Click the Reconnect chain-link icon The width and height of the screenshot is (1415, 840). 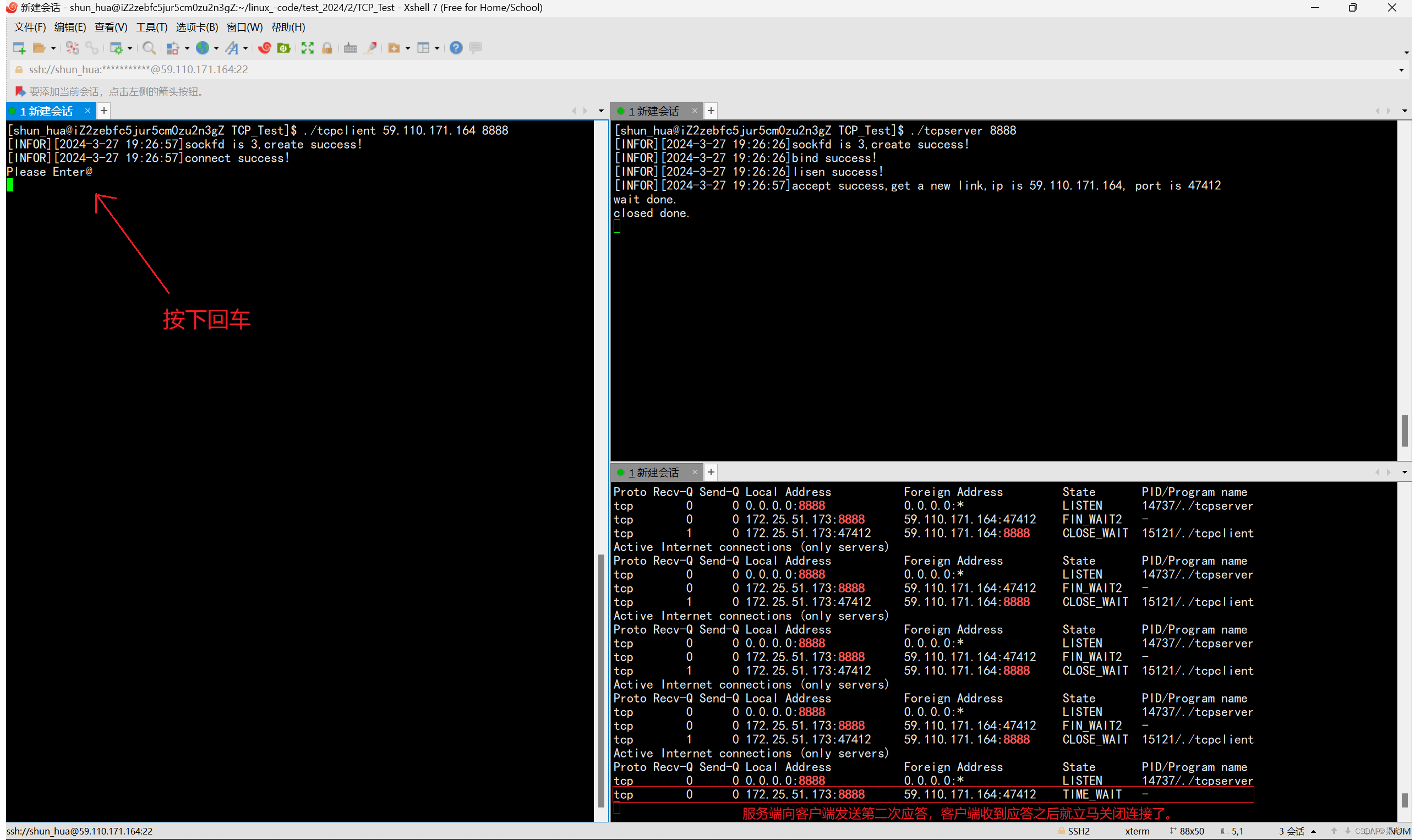point(92,48)
